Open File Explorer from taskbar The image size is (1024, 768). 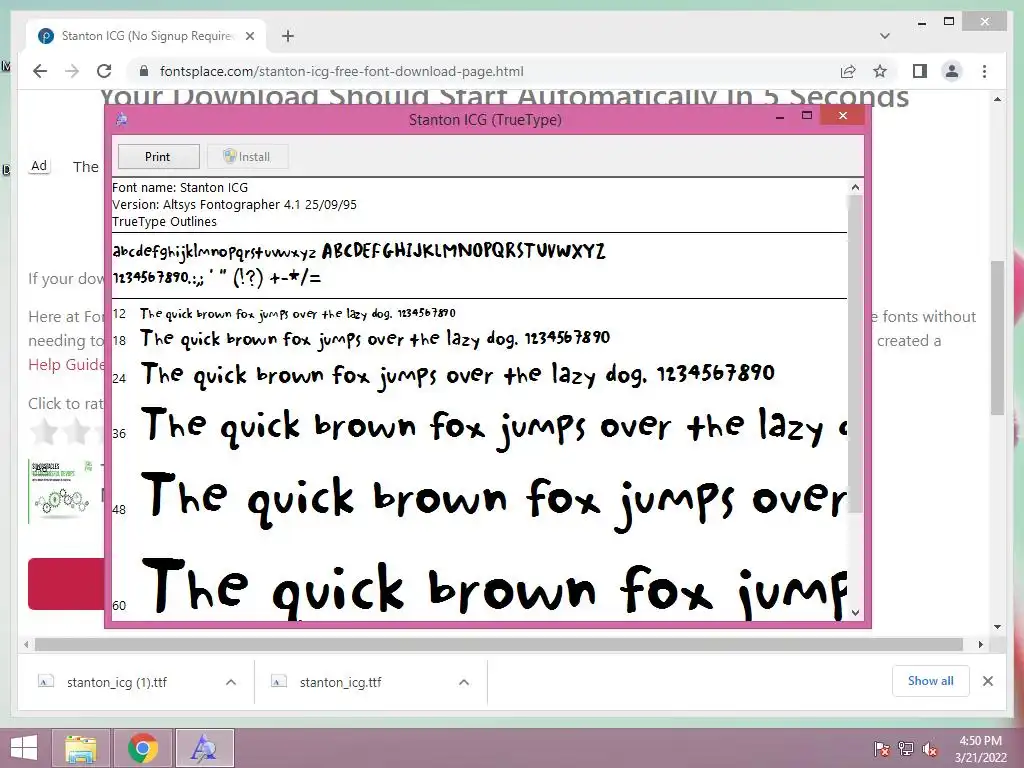click(x=80, y=748)
